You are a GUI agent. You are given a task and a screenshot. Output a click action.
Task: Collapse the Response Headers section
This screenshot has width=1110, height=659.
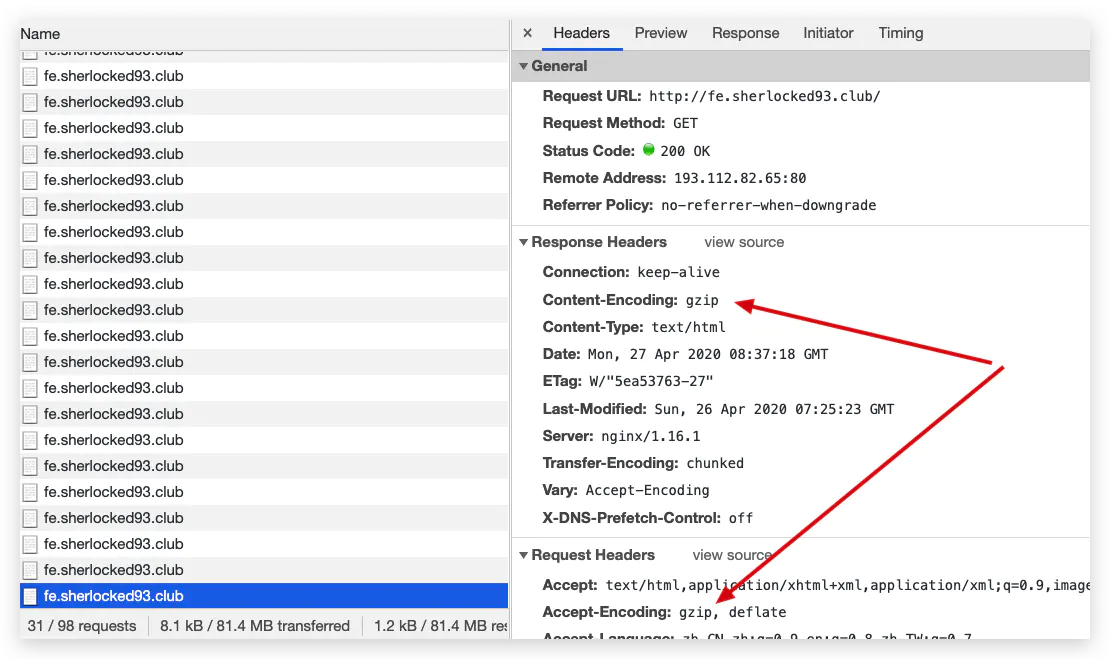523,242
